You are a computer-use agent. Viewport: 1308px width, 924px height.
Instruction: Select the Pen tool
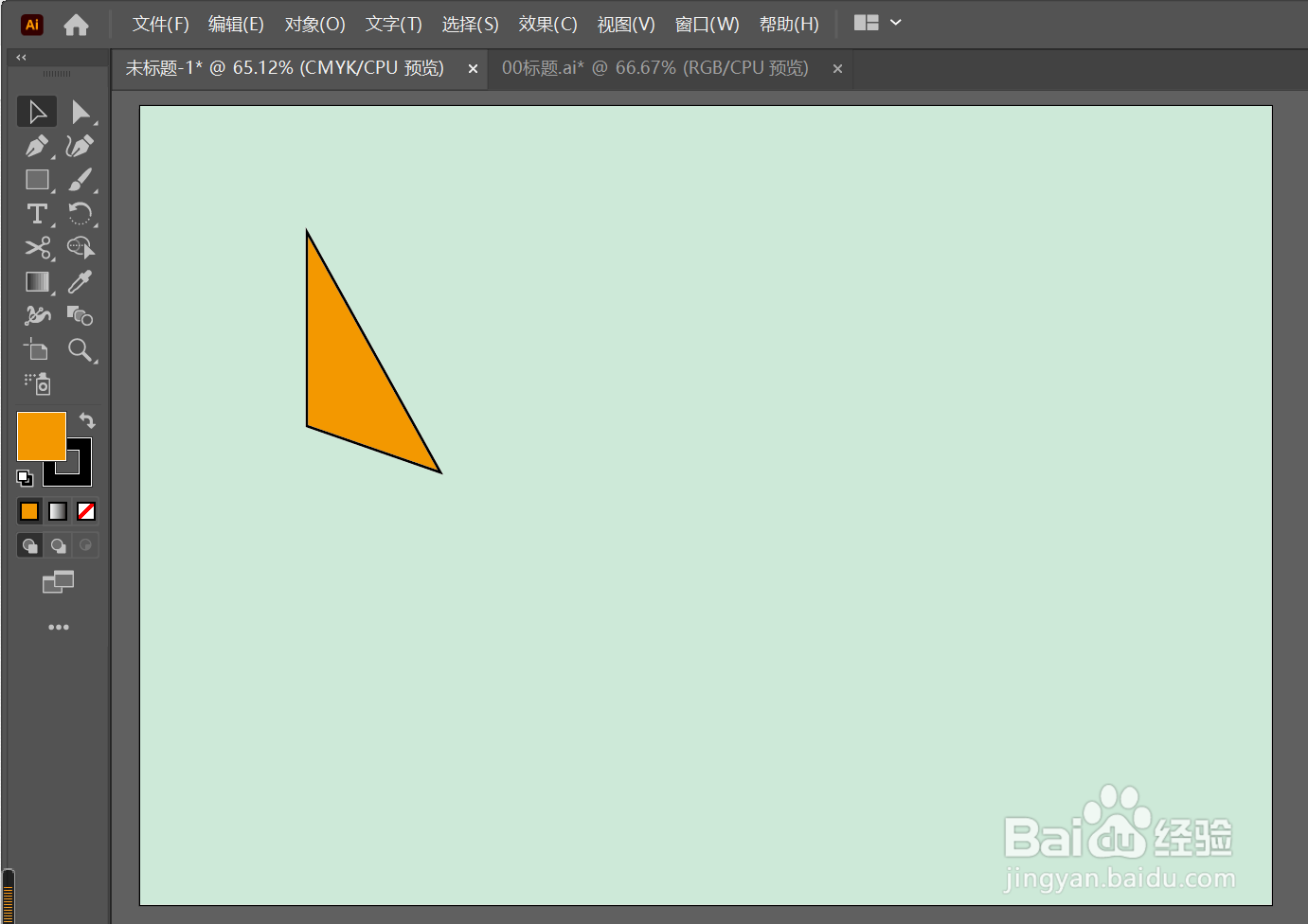(37, 146)
